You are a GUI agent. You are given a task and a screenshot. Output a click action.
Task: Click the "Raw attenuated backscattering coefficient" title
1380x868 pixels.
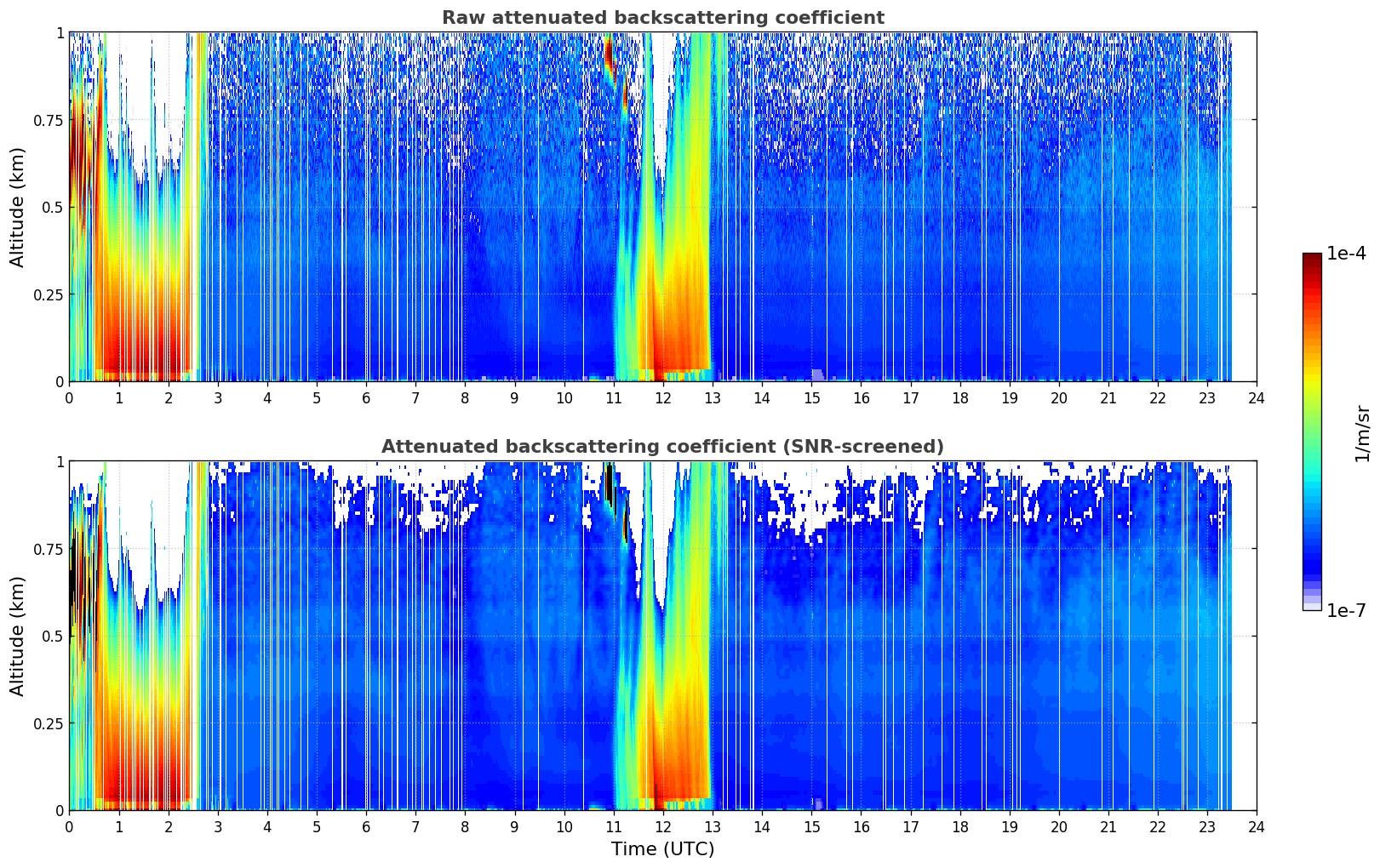click(662, 18)
